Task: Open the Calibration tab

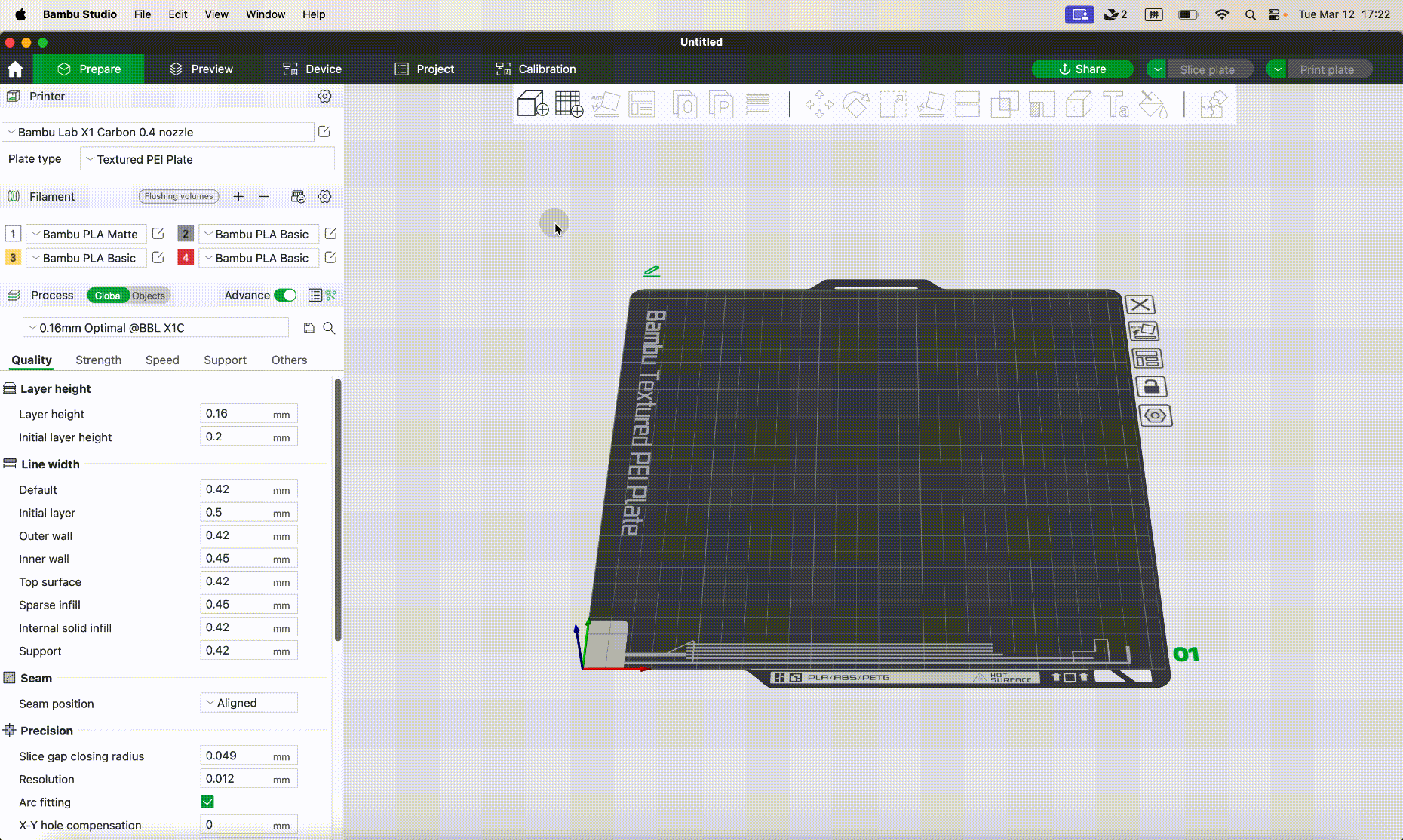Action: [x=536, y=69]
